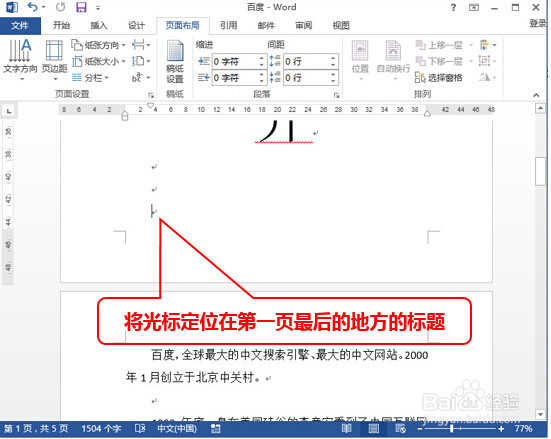Switch to the 开始 tab
Screen dimensions: 551x439
(61, 25)
